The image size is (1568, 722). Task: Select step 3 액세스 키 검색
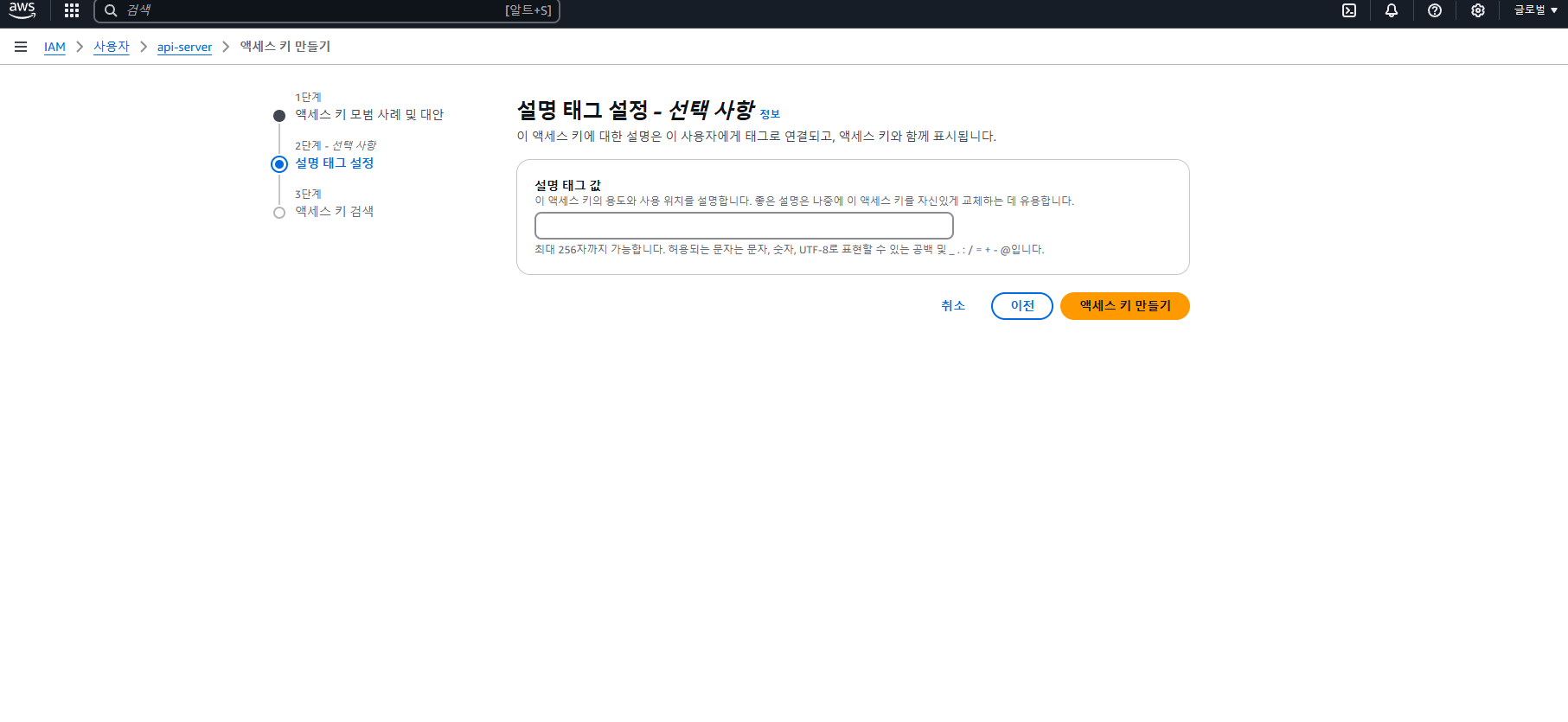click(335, 211)
